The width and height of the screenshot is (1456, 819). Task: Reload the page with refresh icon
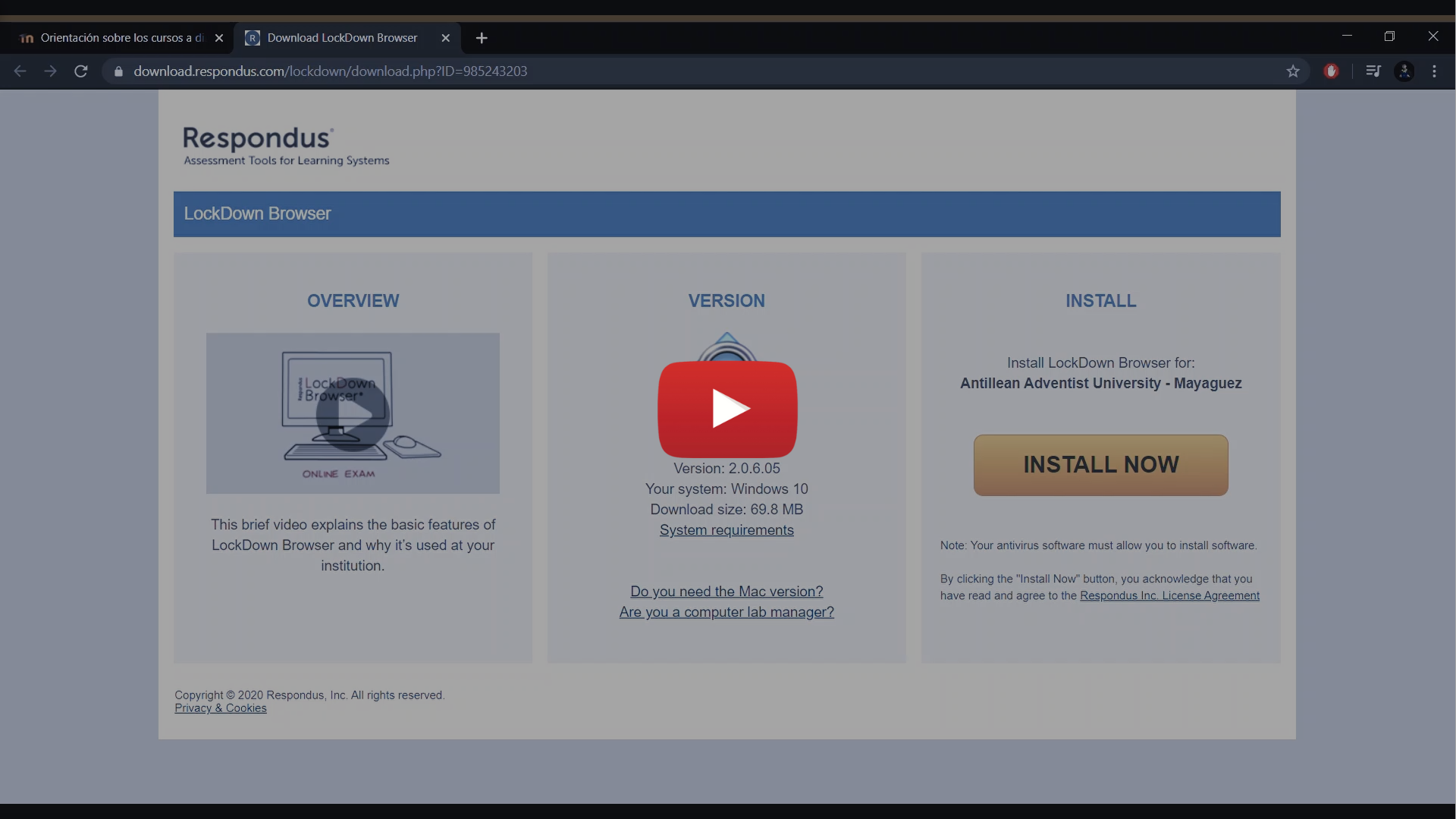[81, 71]
